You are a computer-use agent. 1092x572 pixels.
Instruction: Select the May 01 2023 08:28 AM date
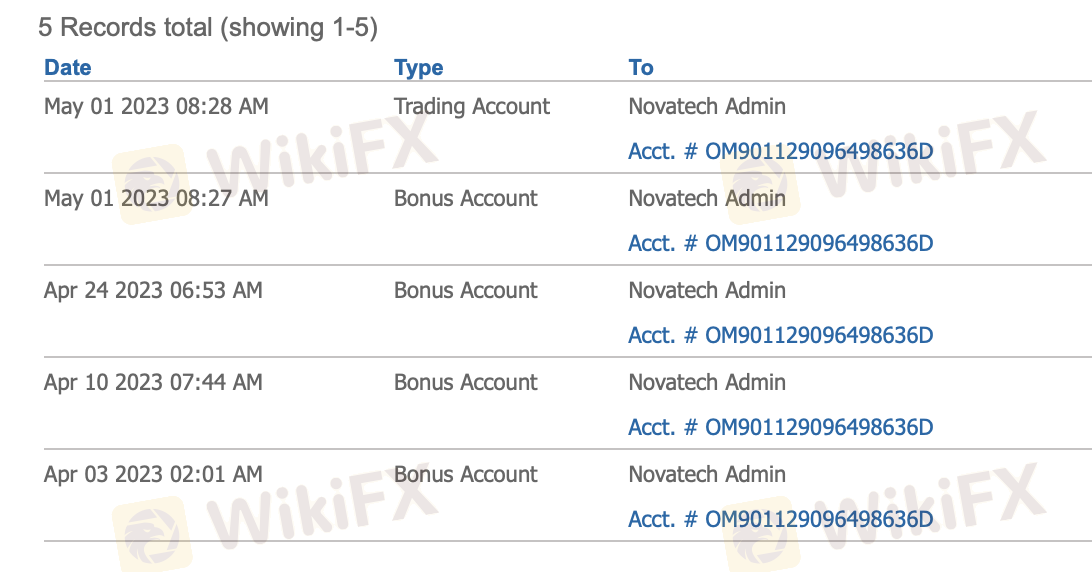[x=156, y=106]
